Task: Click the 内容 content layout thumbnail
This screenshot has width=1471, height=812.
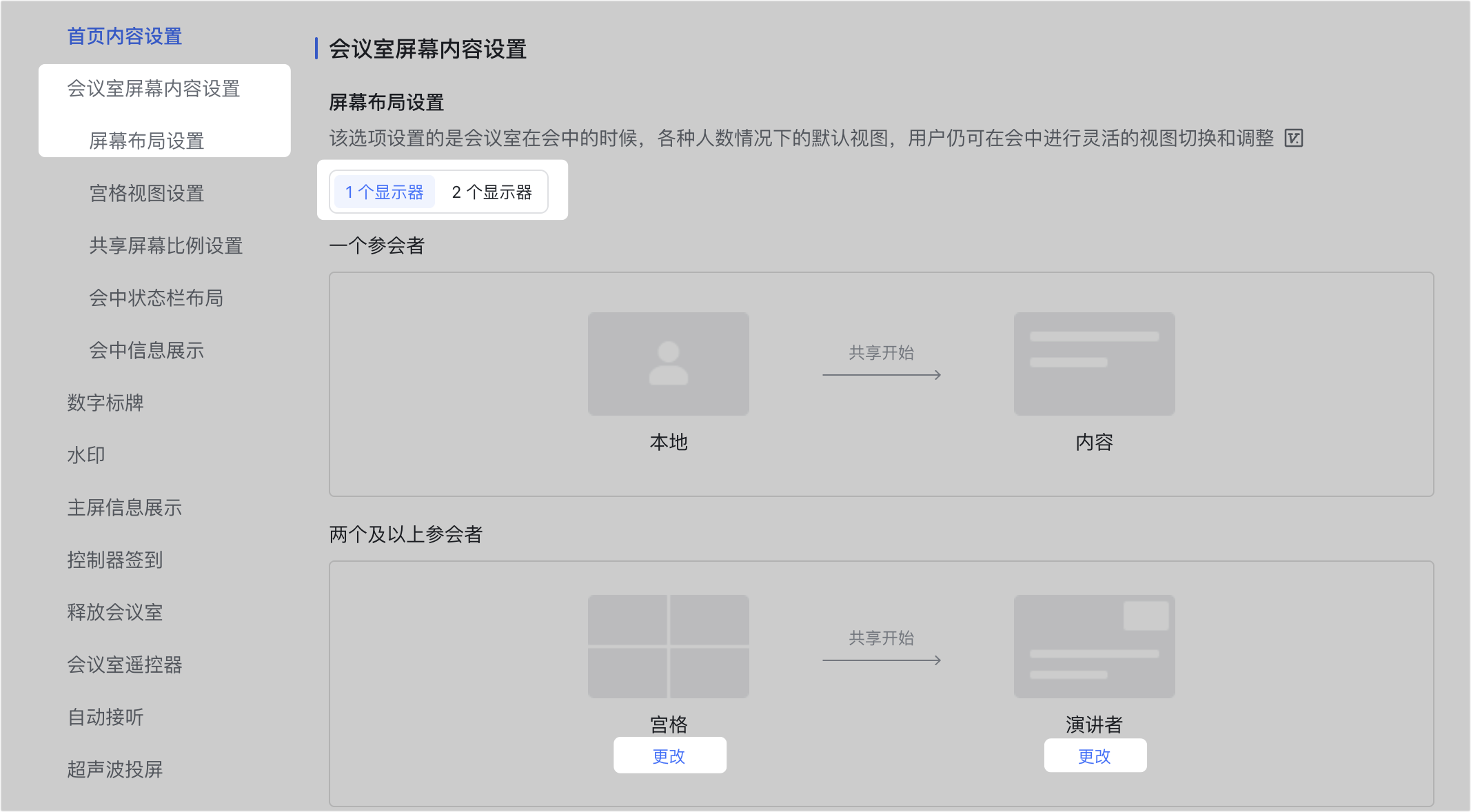Action: (x=1094, y=364)
